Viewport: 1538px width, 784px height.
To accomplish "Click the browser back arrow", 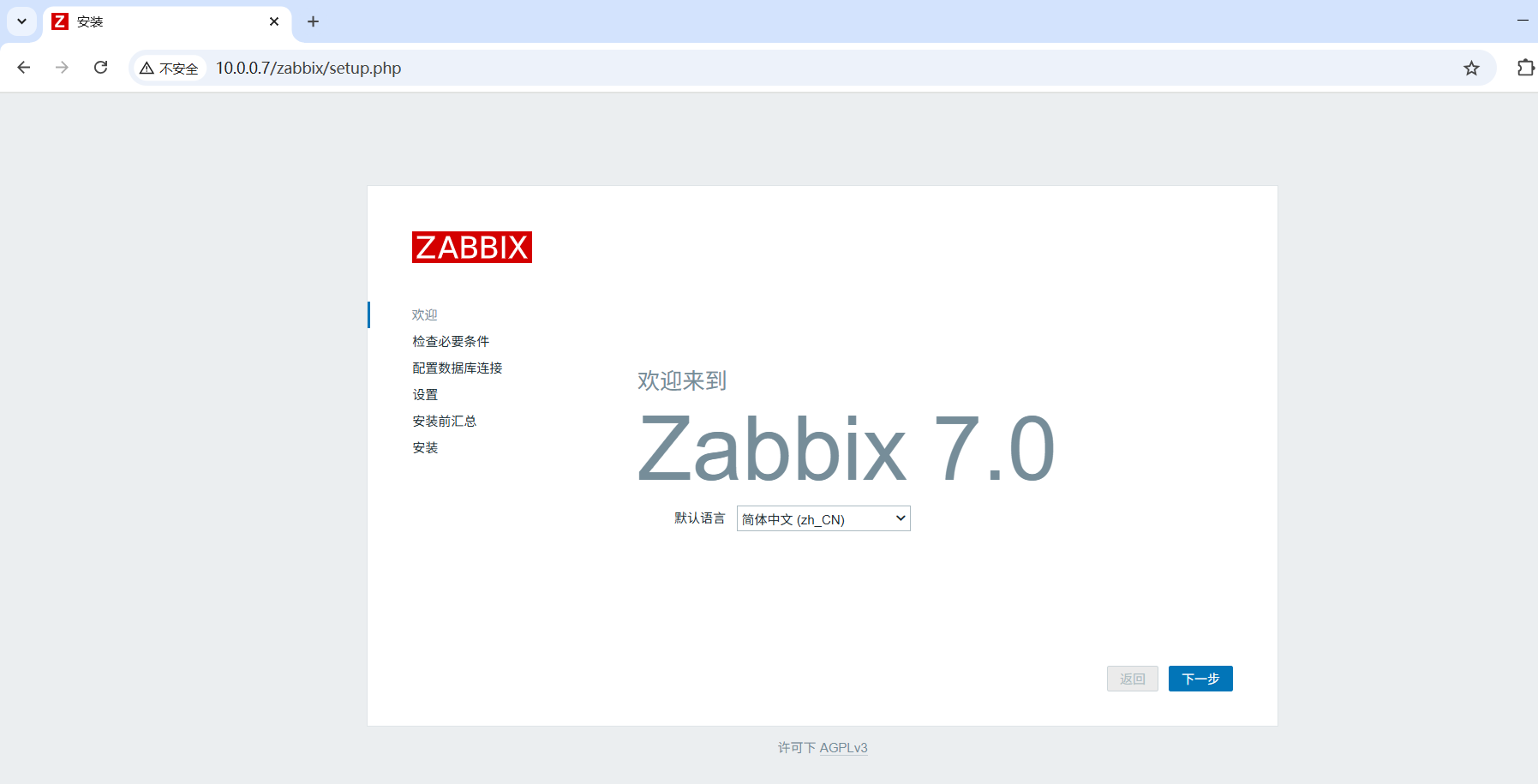I will [24, 68].
